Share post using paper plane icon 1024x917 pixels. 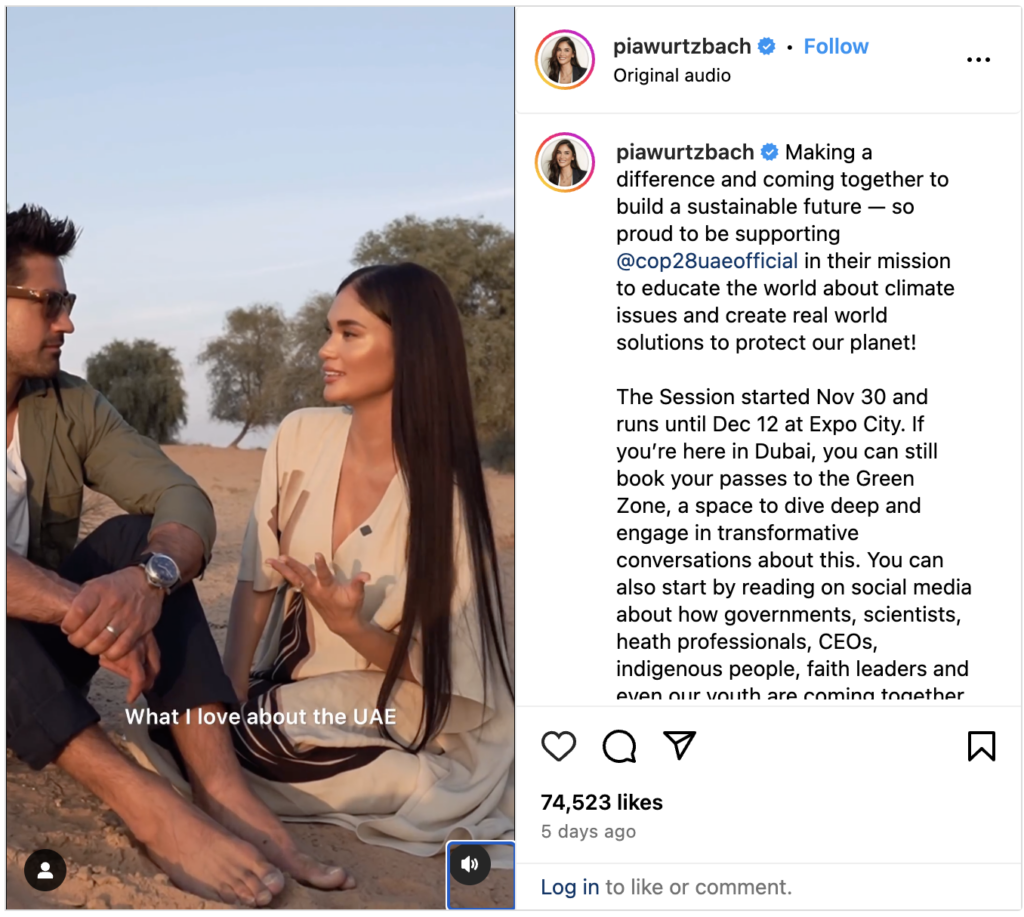click(679, 745)
